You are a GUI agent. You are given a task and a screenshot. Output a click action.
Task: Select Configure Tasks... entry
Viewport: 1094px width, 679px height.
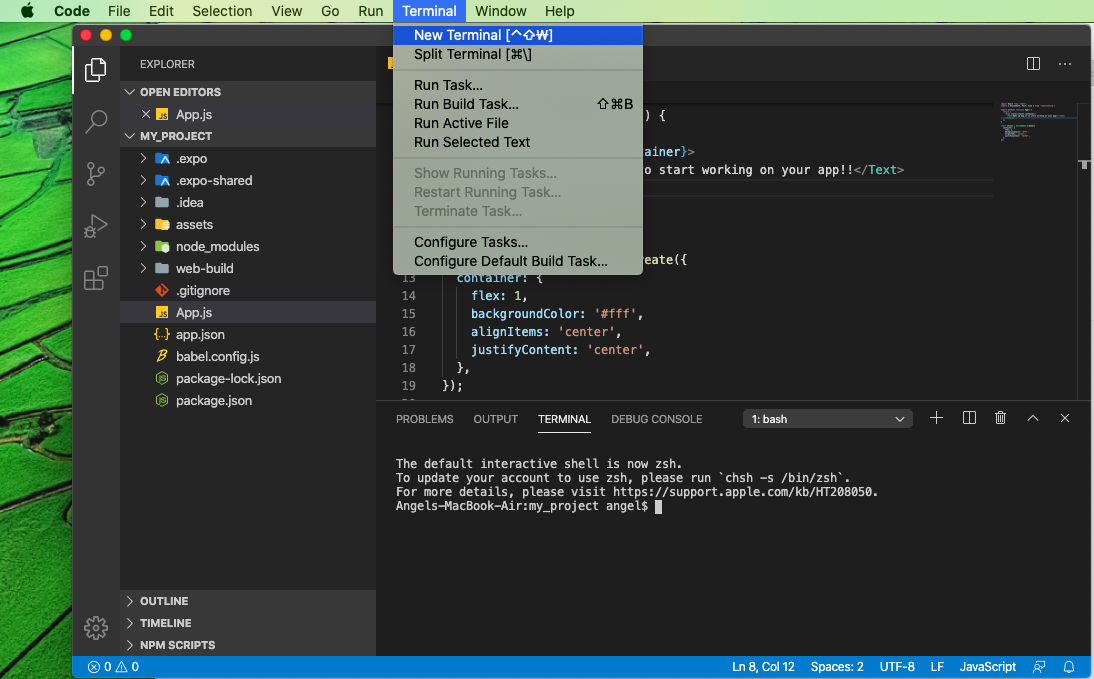518,242
